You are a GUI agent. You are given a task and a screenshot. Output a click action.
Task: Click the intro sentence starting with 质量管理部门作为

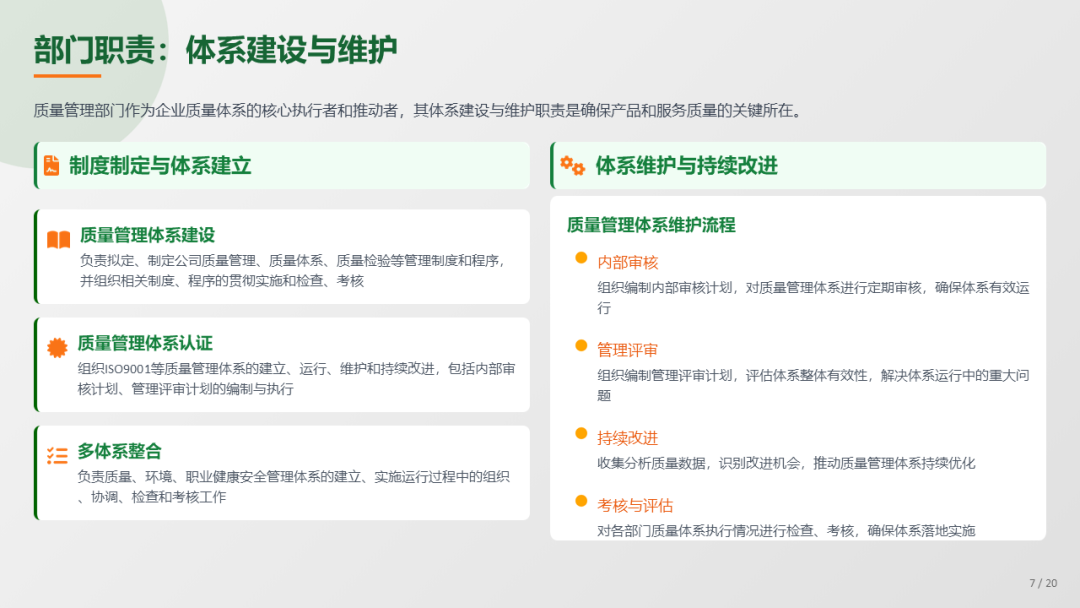418,111
